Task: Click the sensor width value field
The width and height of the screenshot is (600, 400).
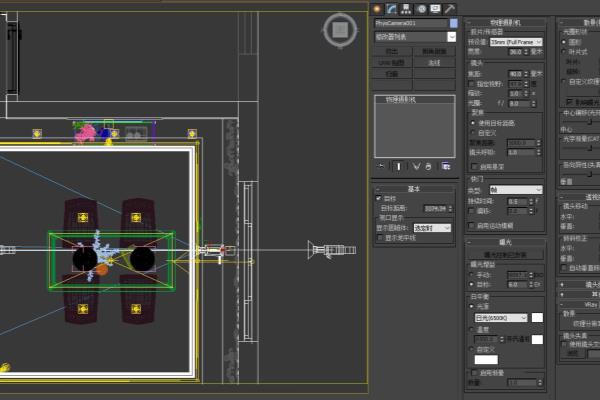Action: [x=516, y=52]
